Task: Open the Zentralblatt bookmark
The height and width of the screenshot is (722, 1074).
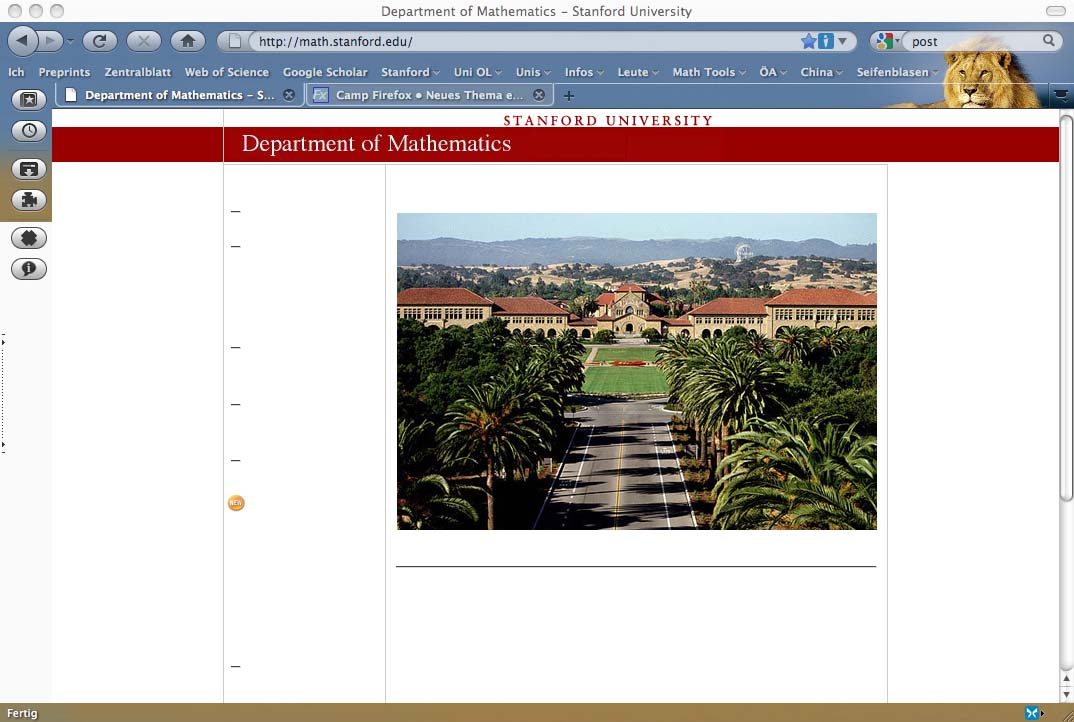Action: tap(138, 72)
